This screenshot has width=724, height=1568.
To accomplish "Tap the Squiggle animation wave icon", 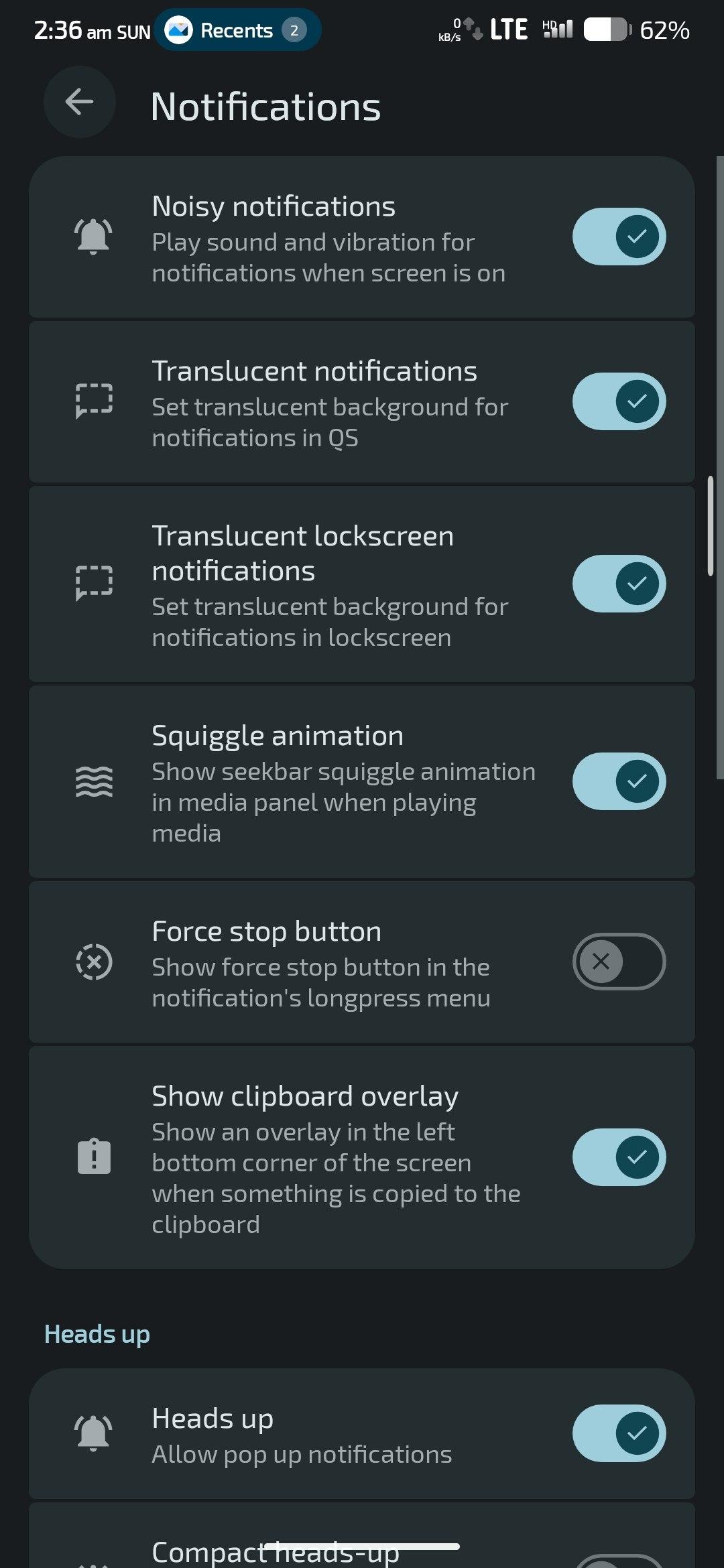I will tap(94, 781).
